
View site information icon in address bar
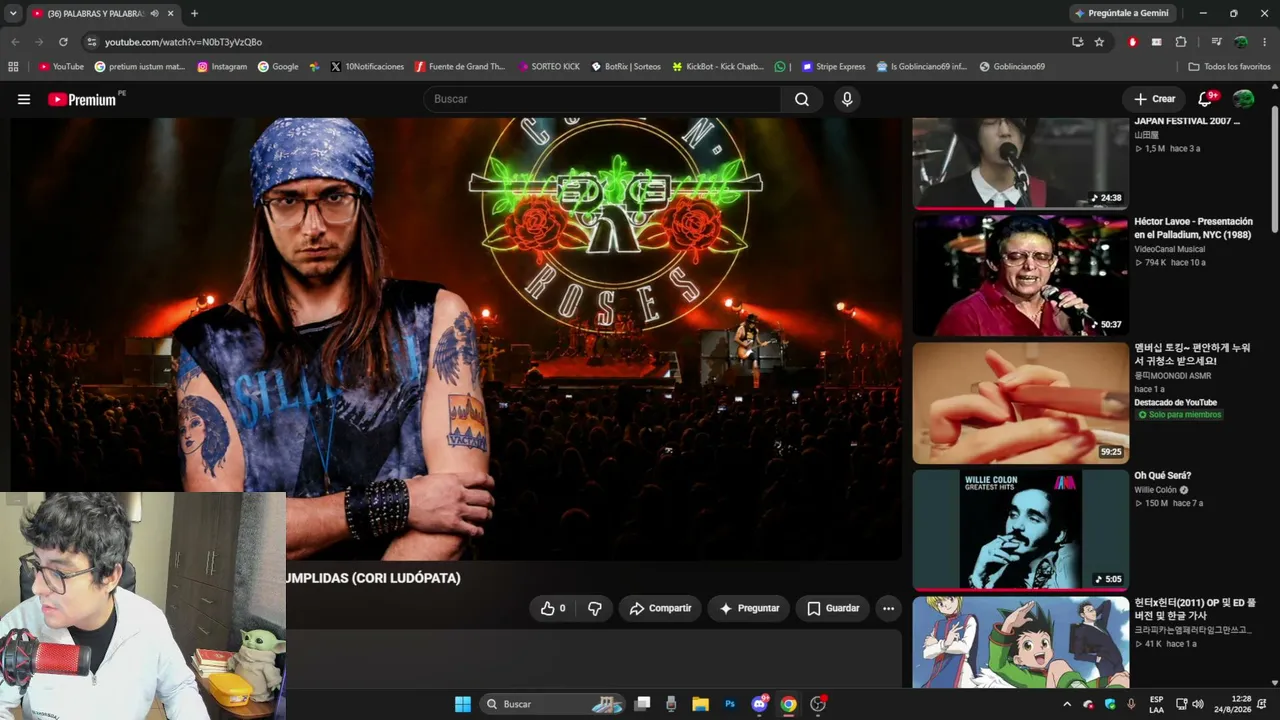(91, 42)
